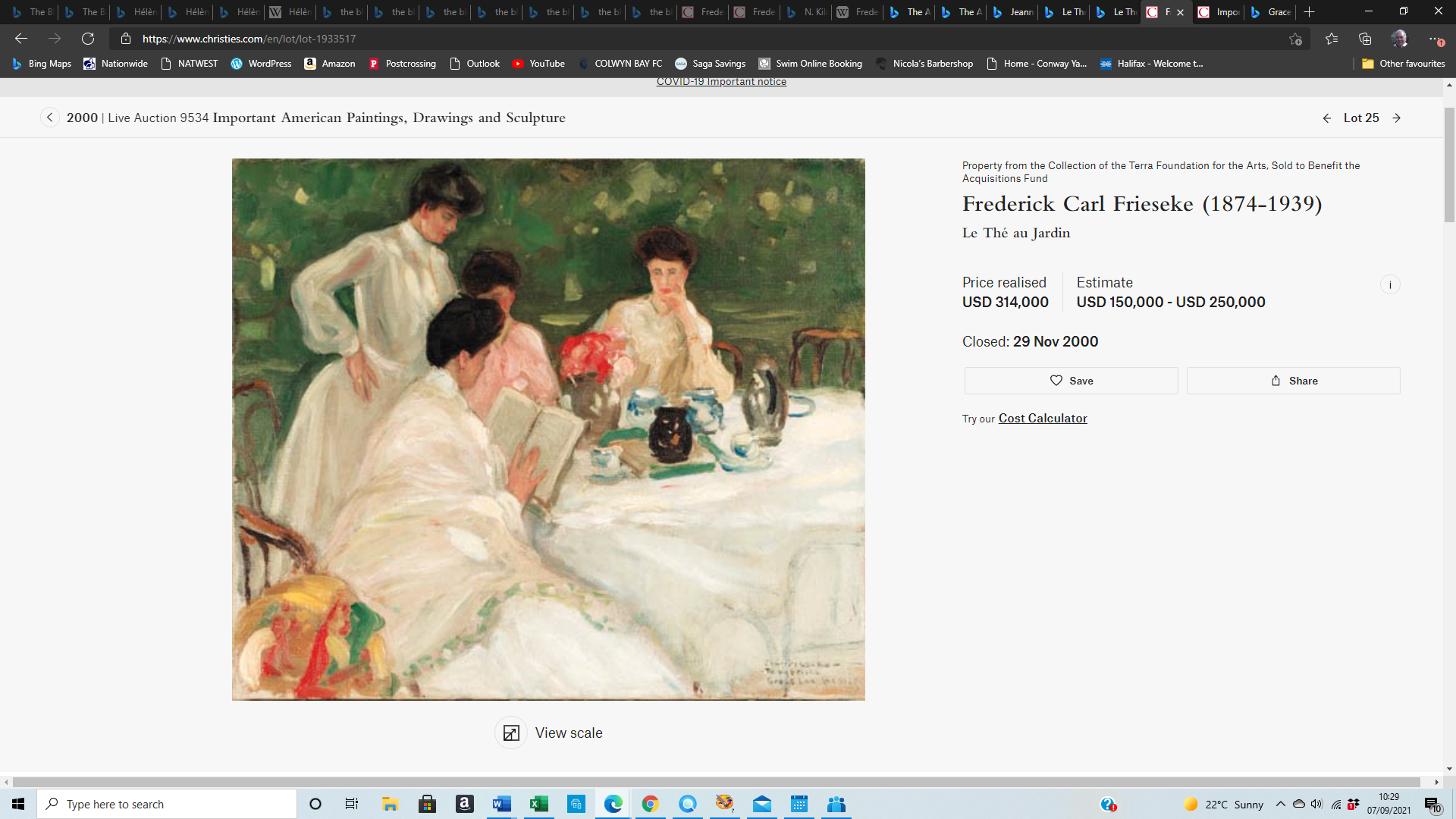The image size is (1456, 819).
Task: Click the Share button
Action: tap(1293, 381)
